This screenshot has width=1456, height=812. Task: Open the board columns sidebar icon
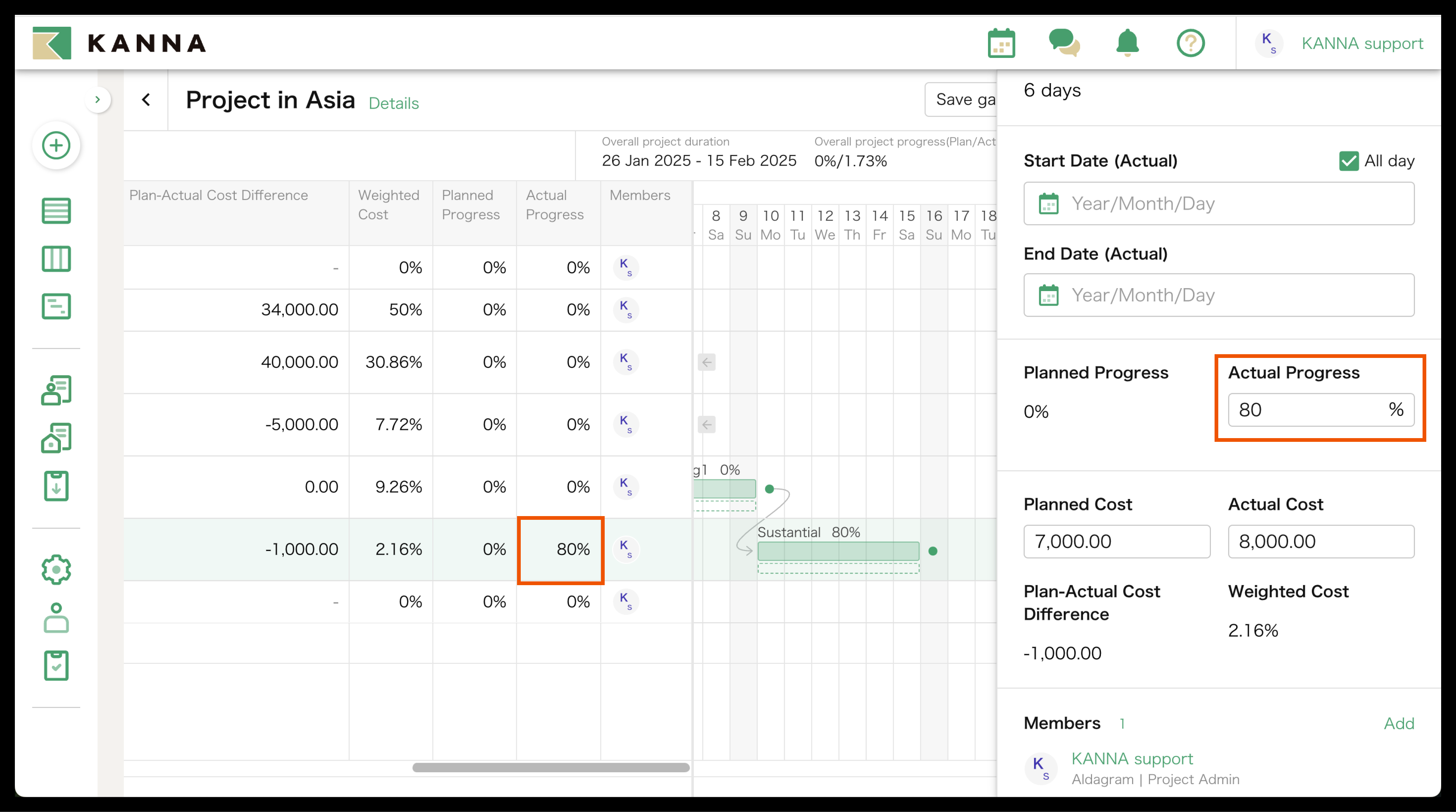pos(56,259)
